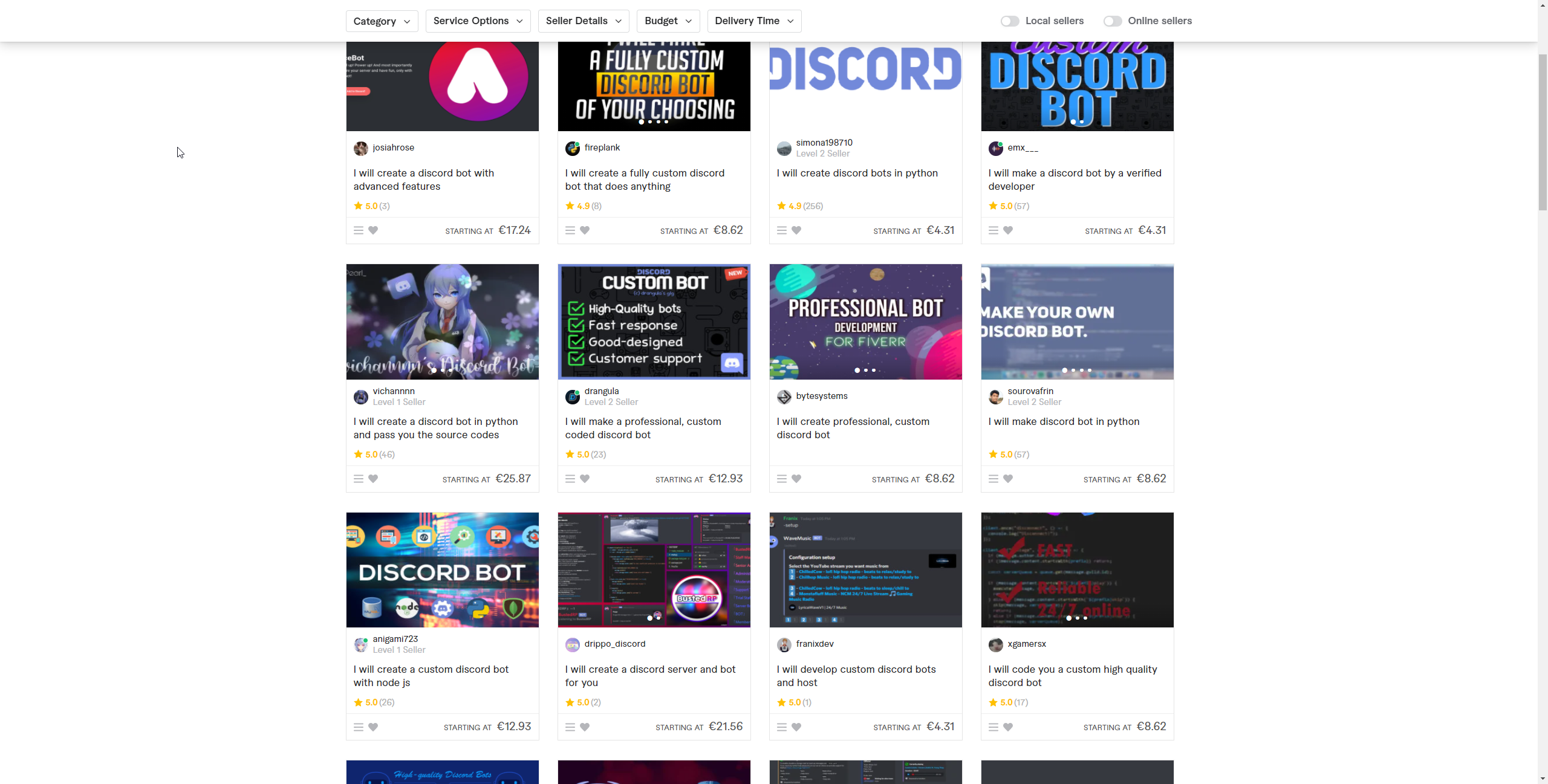Click the sourovafrin seller name link
The width and height of the screenshot is (1548, 784).
click(1030, 391)
